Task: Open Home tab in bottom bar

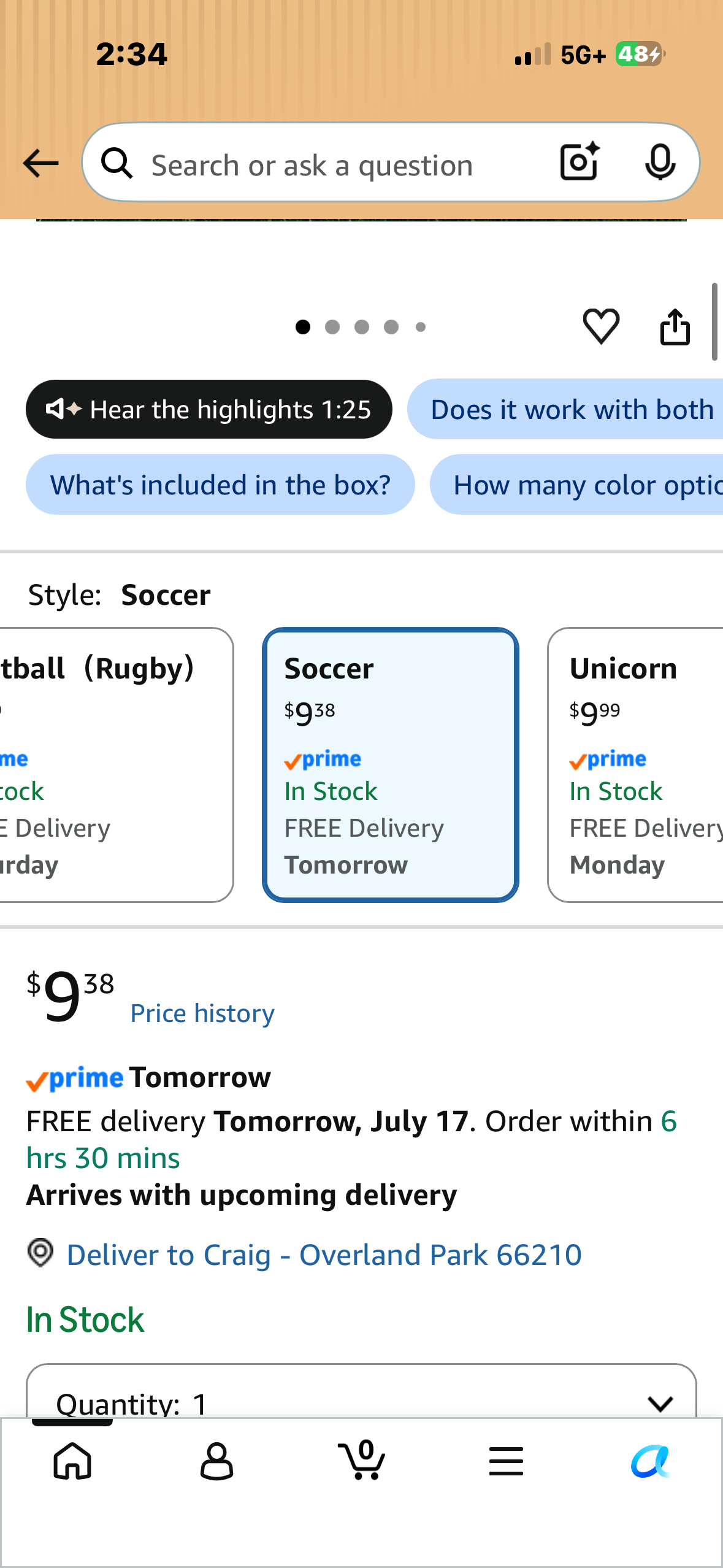Action: click(72, 1461)
